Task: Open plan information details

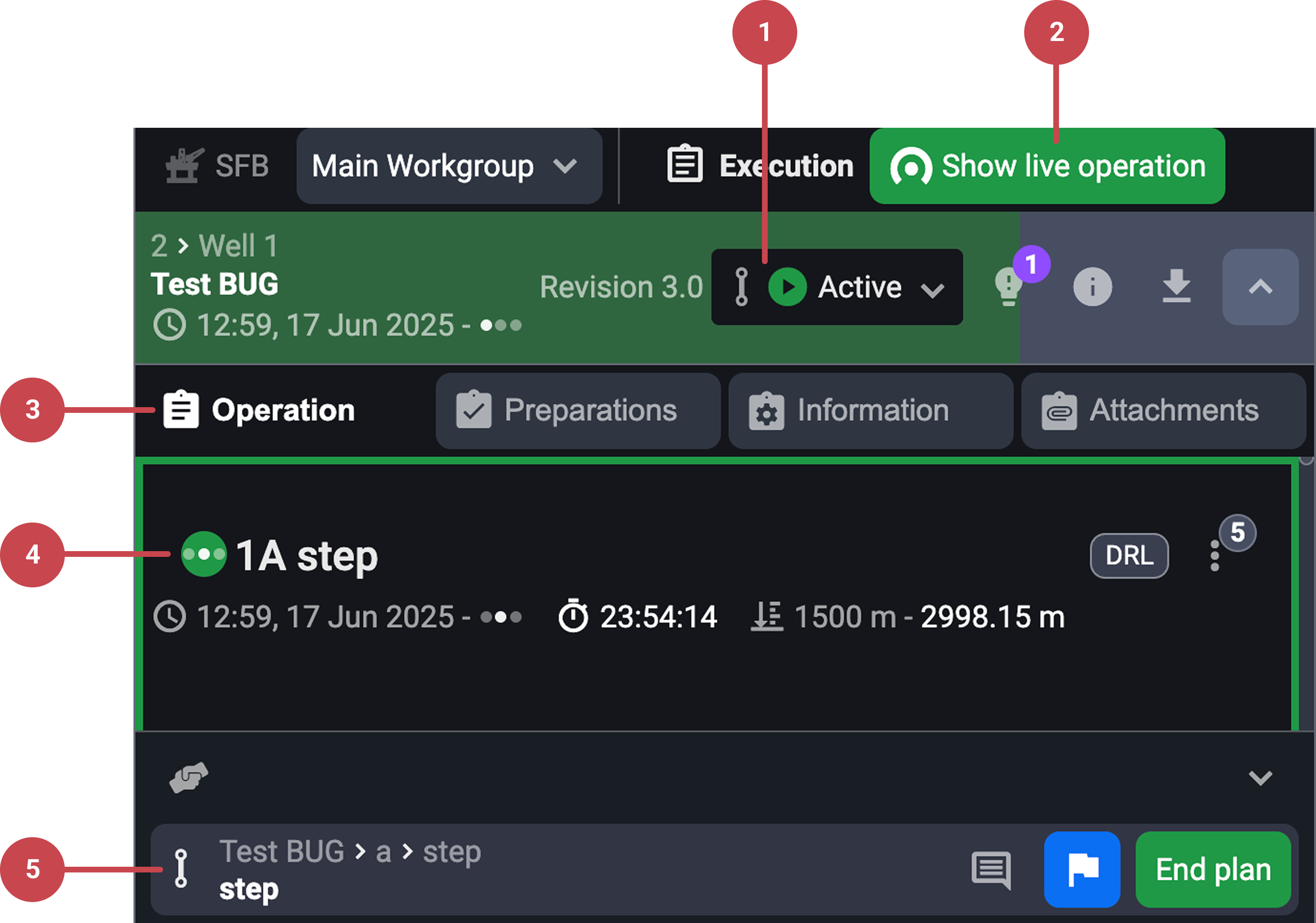Action: (x=1092, y=287)
